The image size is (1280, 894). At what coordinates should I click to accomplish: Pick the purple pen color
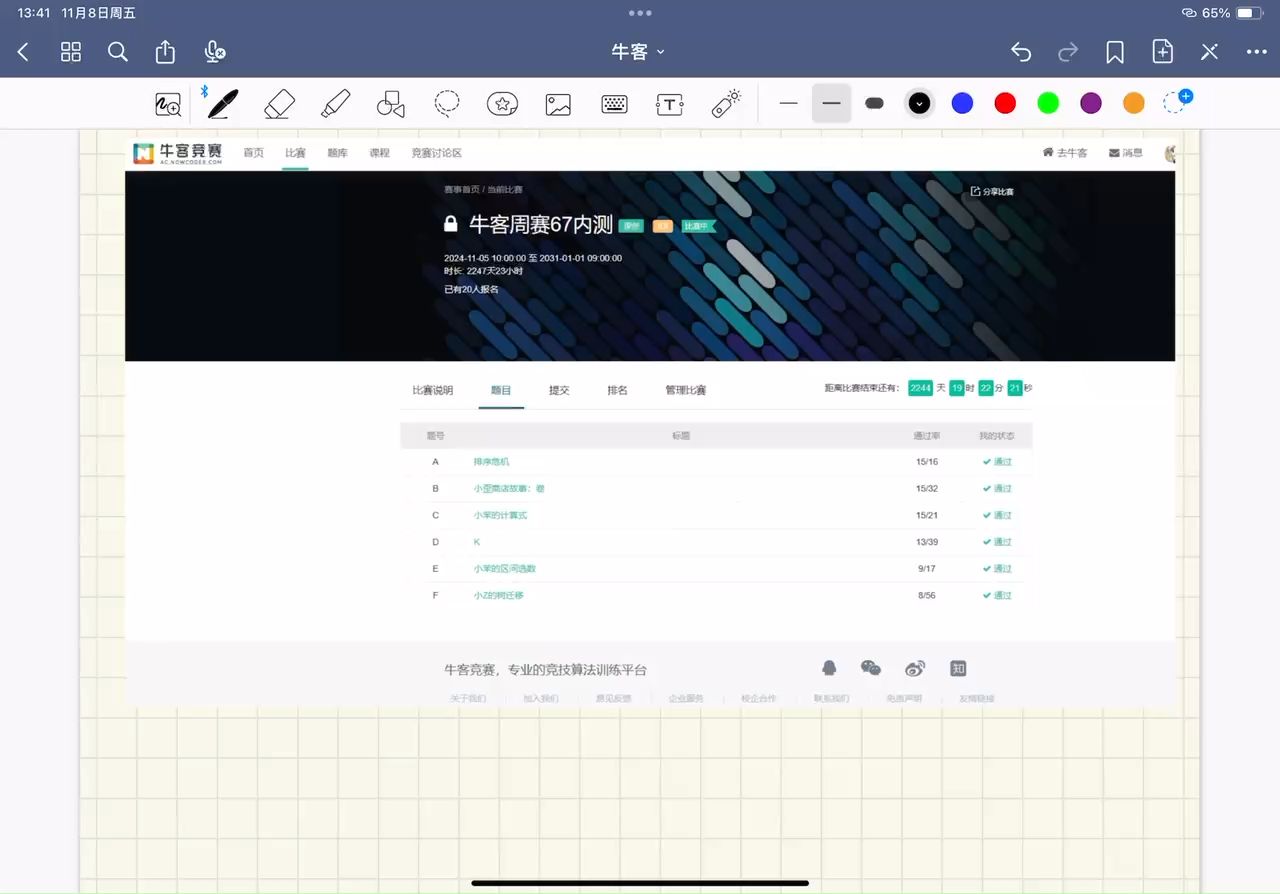point(1091,103)
